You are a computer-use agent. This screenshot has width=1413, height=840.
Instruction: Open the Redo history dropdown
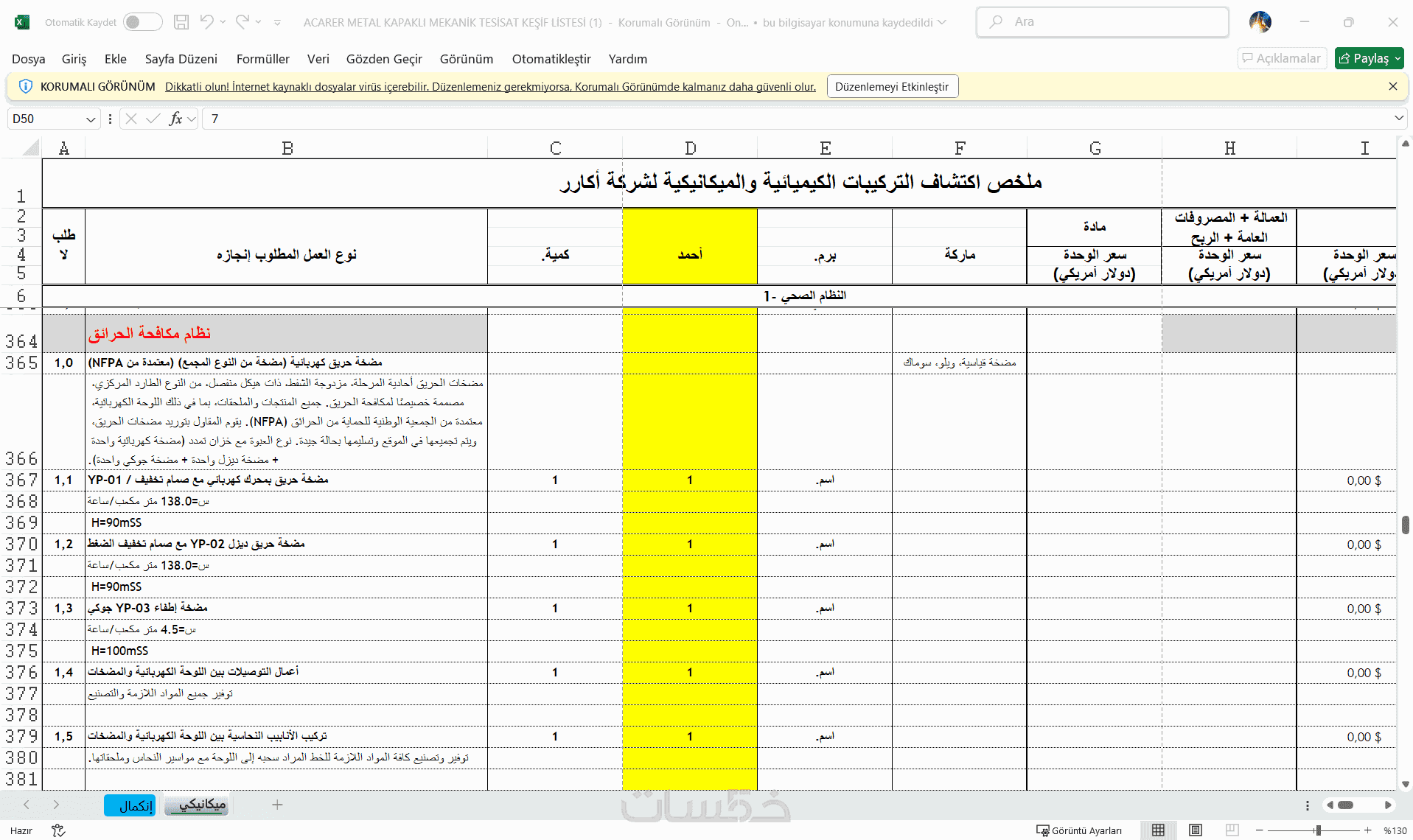pyautogui.click(x=258, y=22)
